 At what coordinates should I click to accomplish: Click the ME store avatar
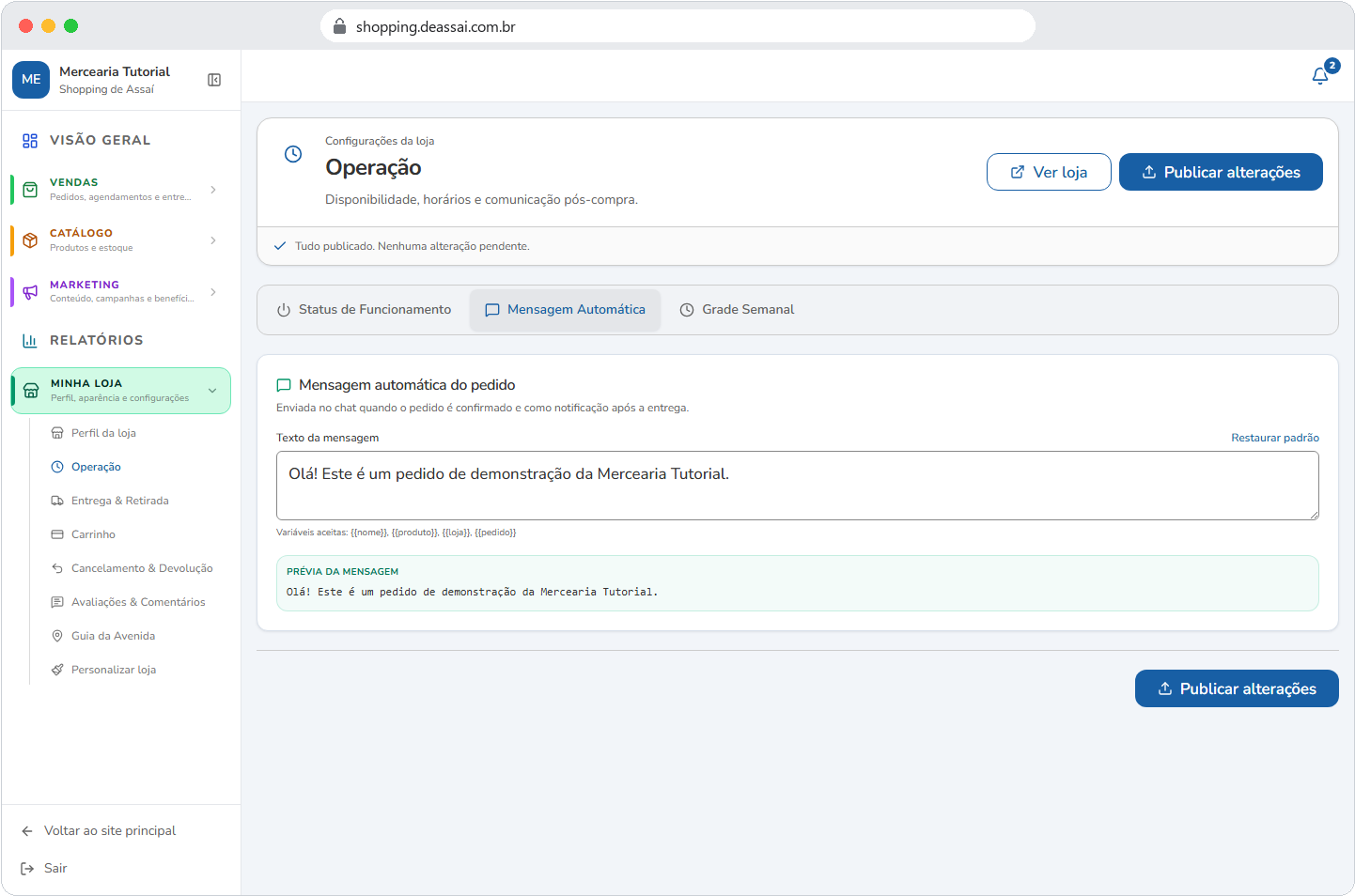31,80
